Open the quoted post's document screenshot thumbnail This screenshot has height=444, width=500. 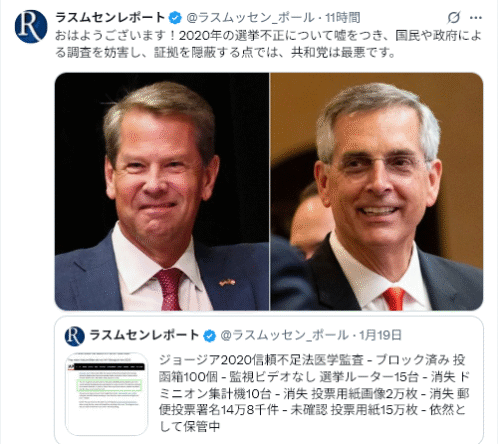point(107,394)
